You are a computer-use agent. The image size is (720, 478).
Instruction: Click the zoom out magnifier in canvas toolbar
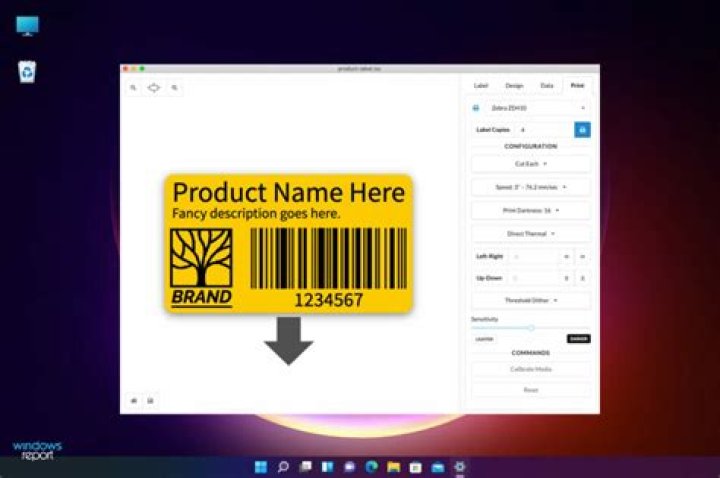tap(133, 87)
